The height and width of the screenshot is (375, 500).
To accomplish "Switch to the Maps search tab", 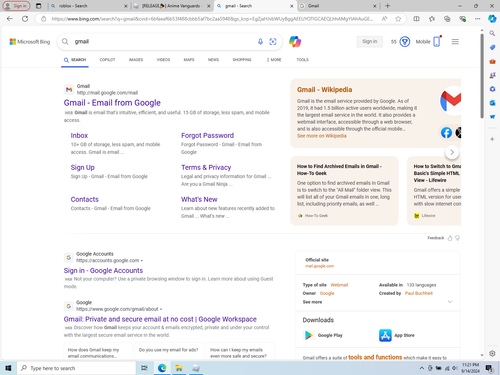I will [x=189, y=60].
